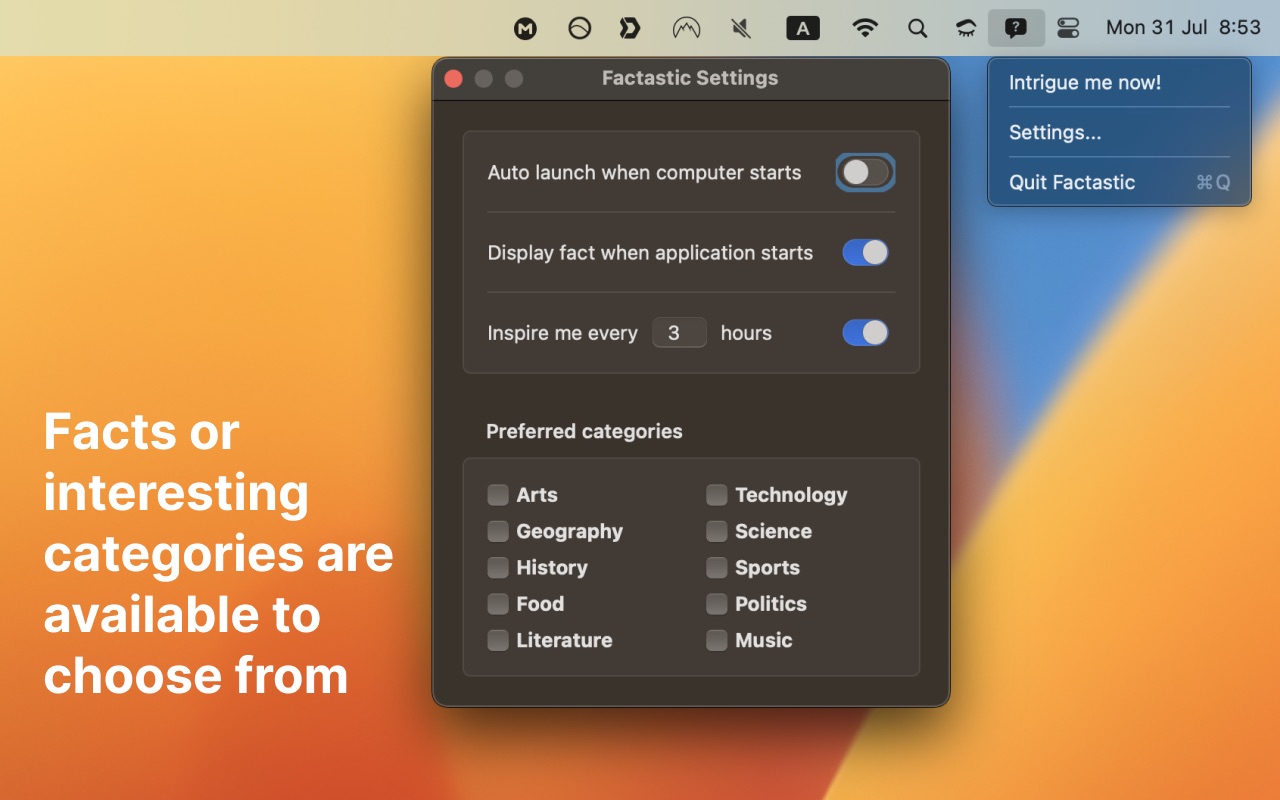Disable Display fact when application starts
Image resolution: width=1280 pixels, height=800 pixels.
pyautogui.click(x=865, y=253)
